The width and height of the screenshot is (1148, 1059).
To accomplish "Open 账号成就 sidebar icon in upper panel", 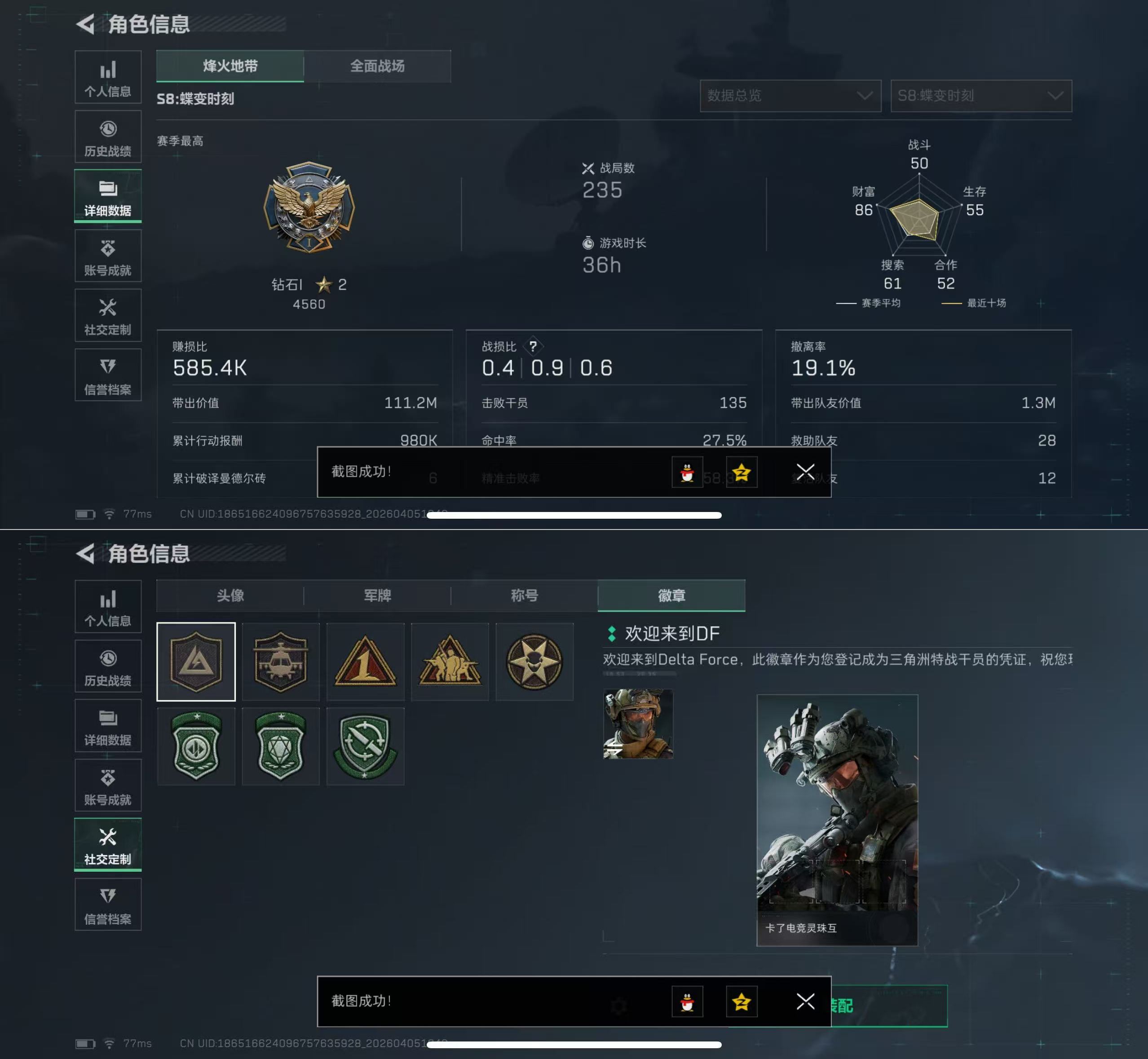I will coord(108,256).
